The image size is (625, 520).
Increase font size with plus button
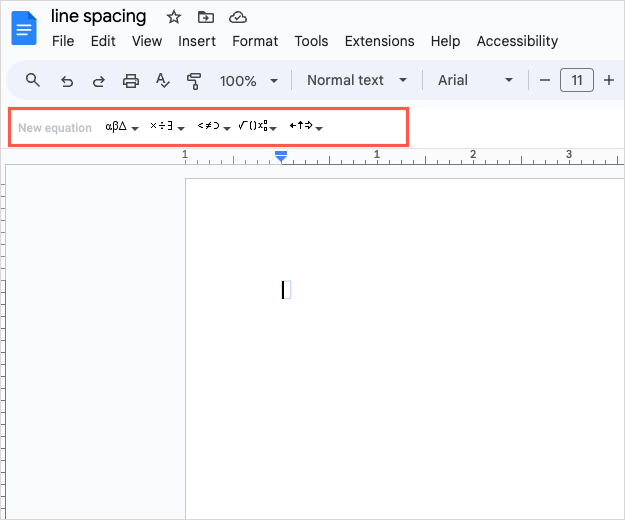[609, 80]
